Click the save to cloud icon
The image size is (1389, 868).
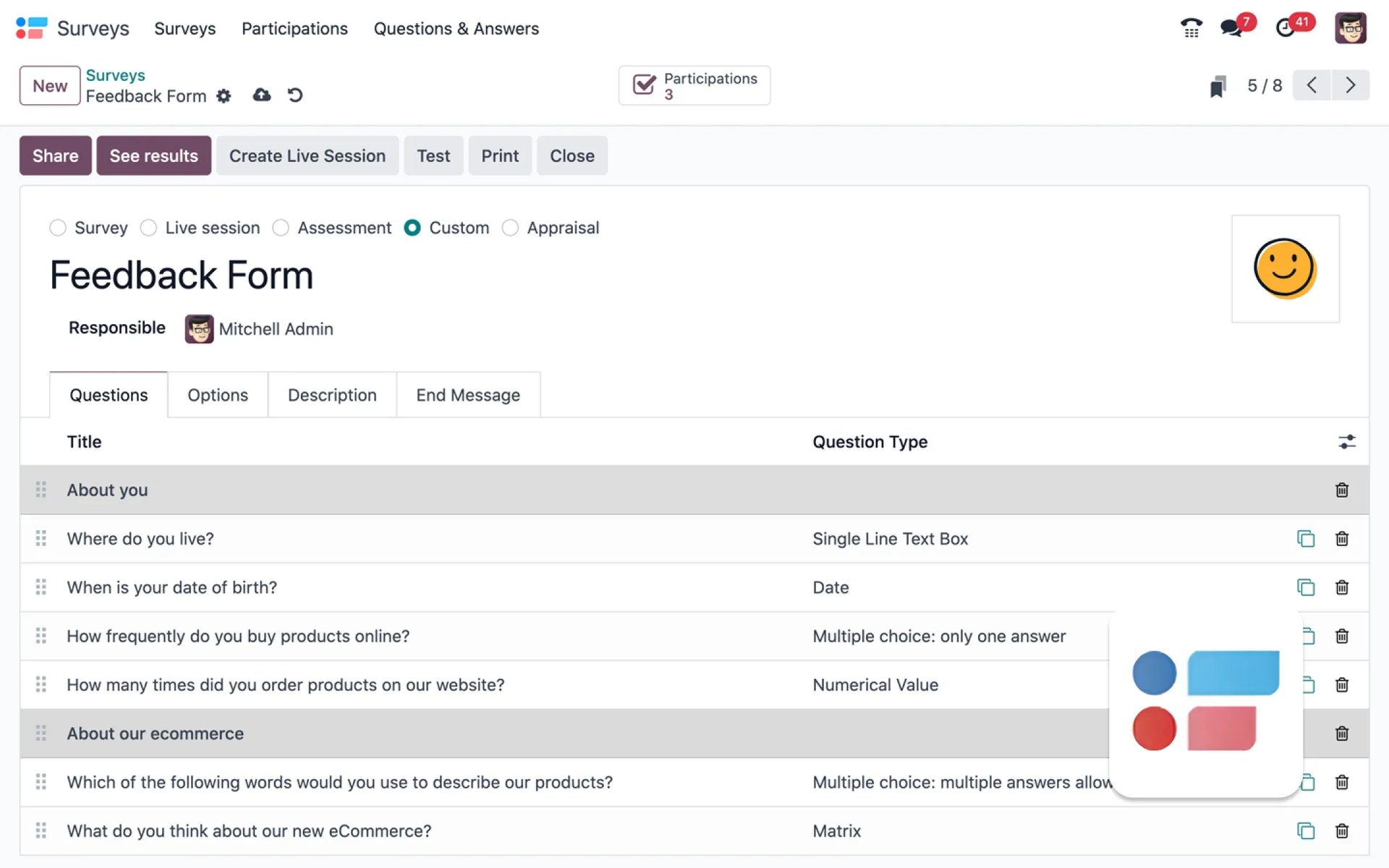click(262, 95)
